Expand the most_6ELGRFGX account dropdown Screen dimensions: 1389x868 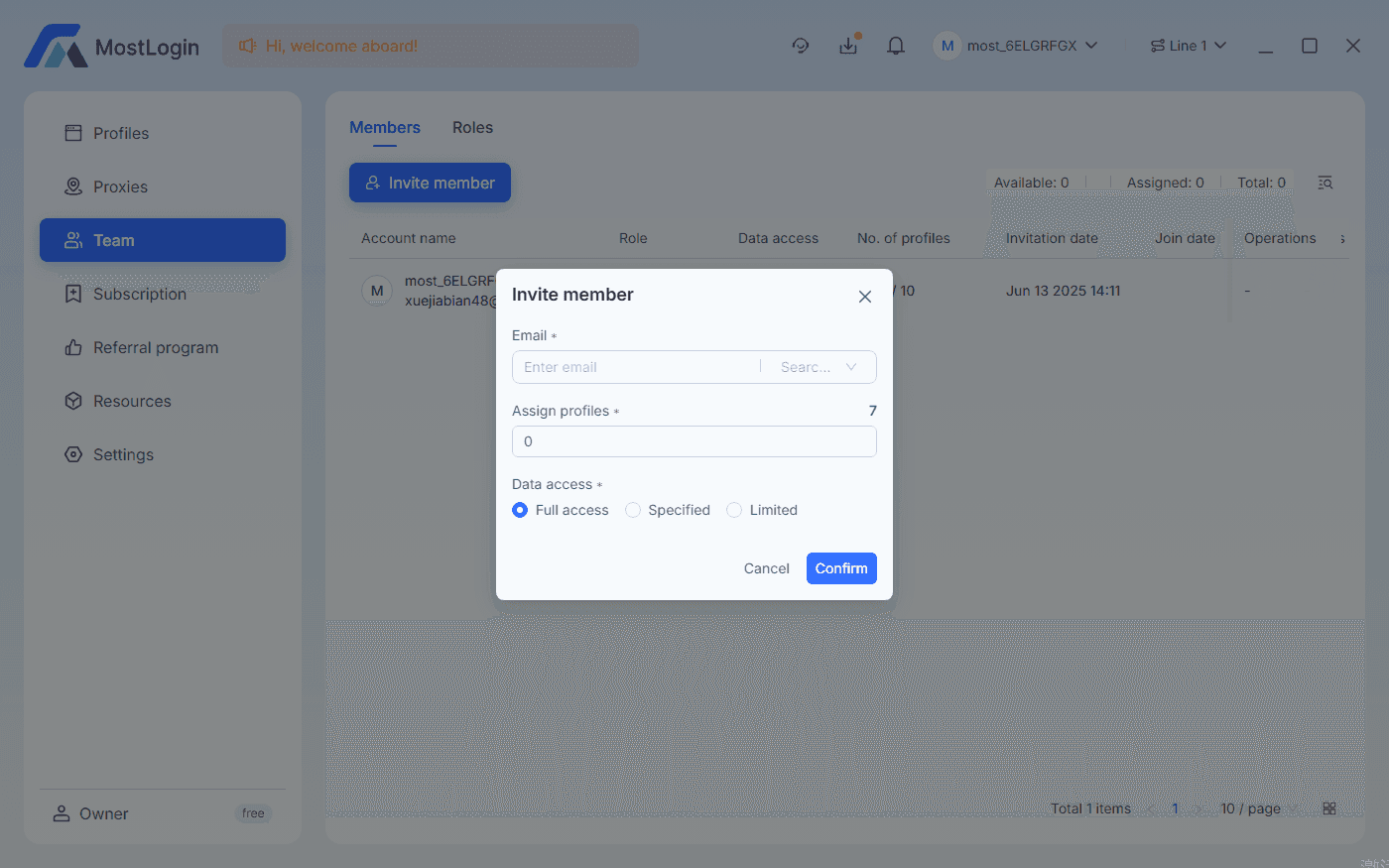[x=1091, y=46]
